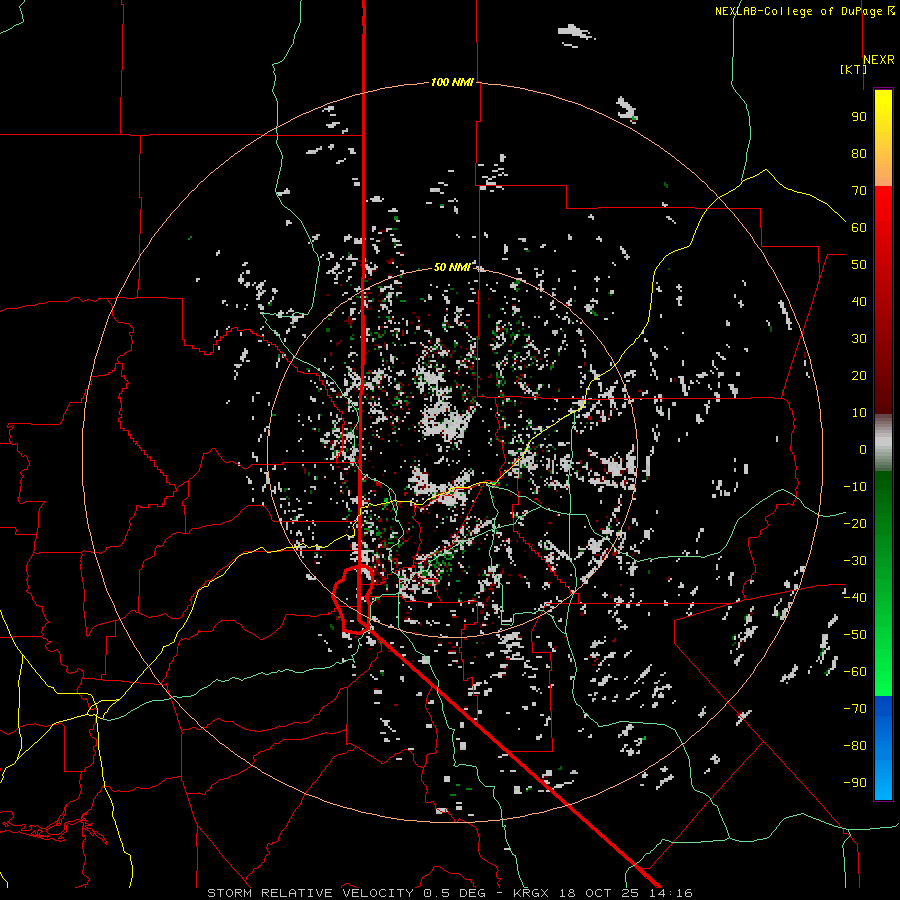This screenshot has width=900, height=900.
Task: Click the STORM RELATIVE VELOCITY caption text
Action: 310,893
